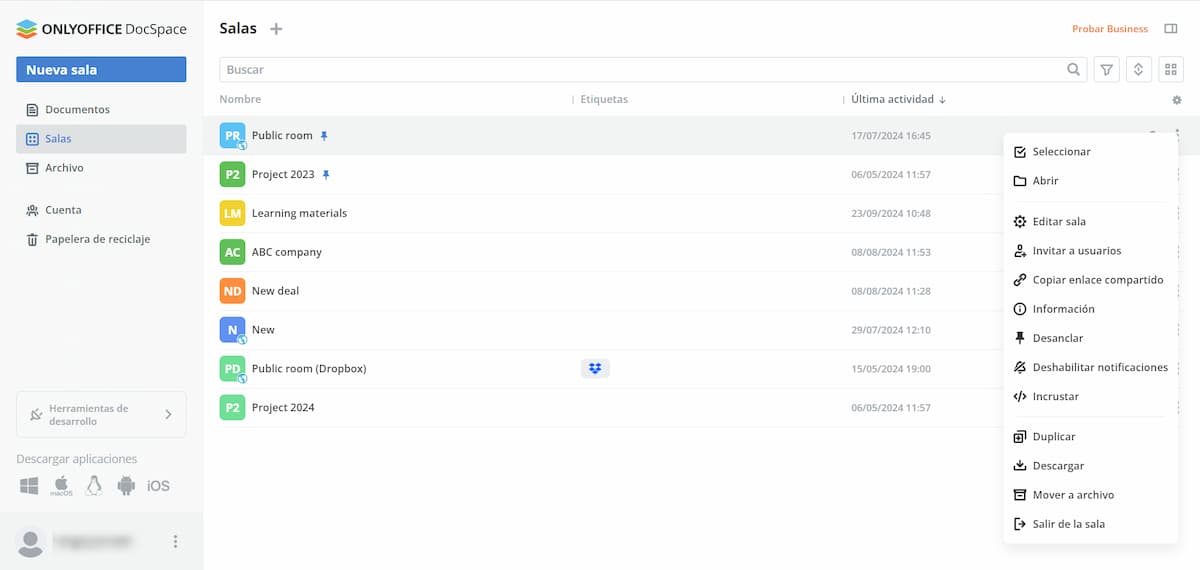The height and width of the screenshot is (570, 1200).
Task: Click the Buscar search field
Action: click(640, 70)
